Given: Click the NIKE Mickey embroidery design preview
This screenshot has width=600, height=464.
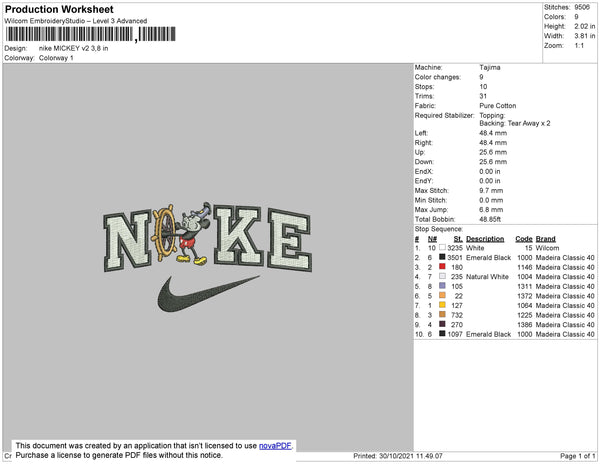Looking at the screenshot, I should [208, 257].
